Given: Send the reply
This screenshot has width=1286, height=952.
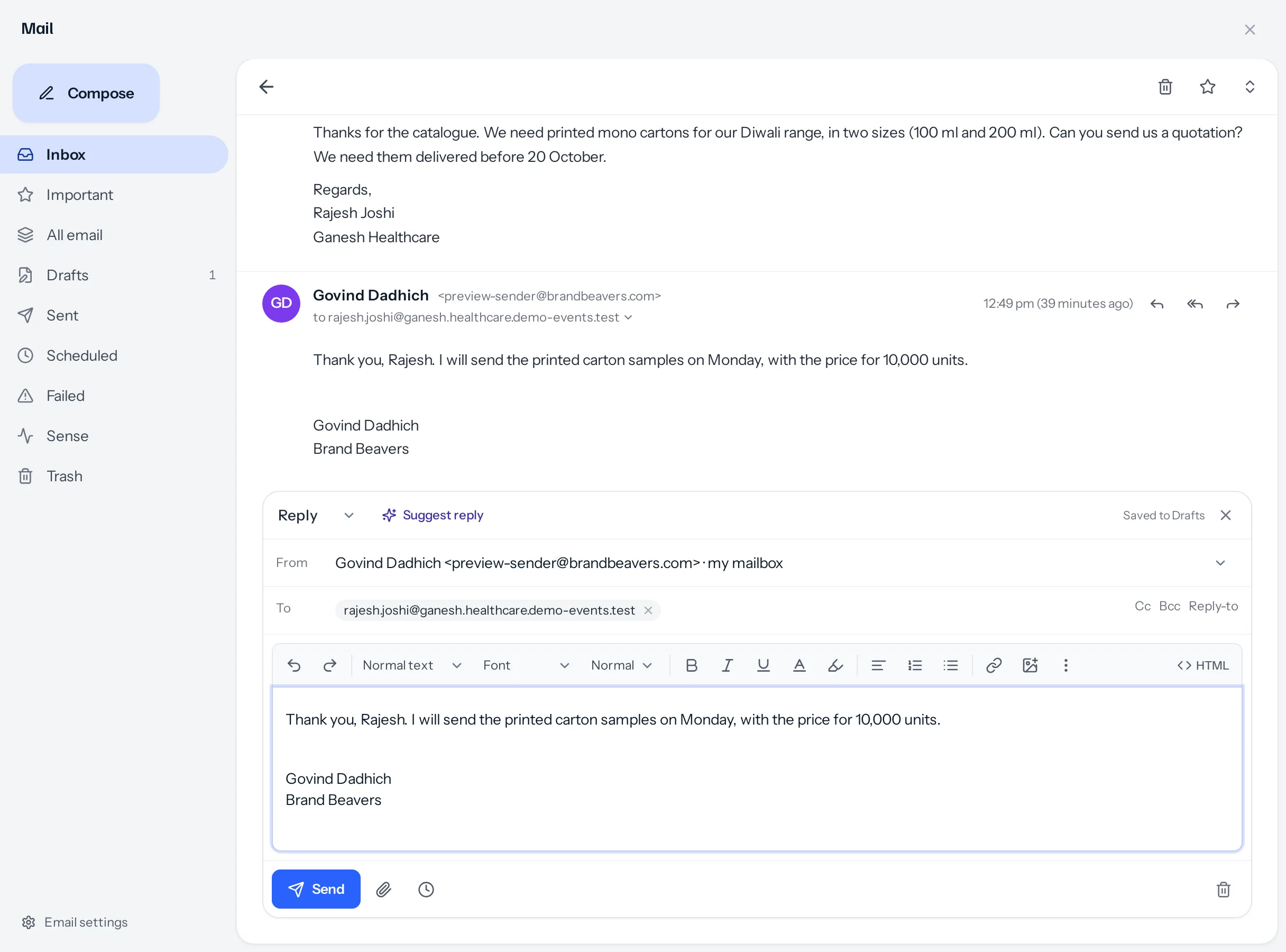Looking at the screenshot, I should tap(316, 889).
